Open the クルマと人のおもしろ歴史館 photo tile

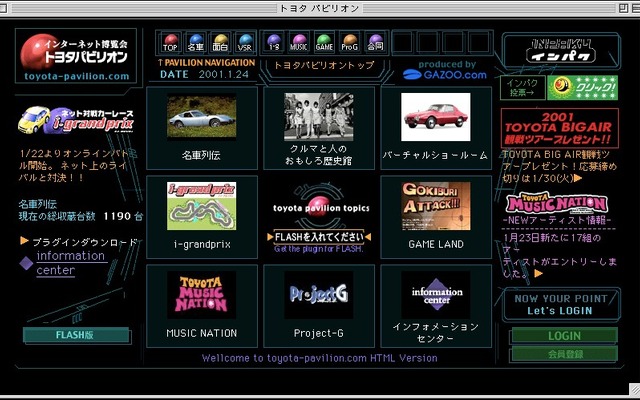coord(319,128)
